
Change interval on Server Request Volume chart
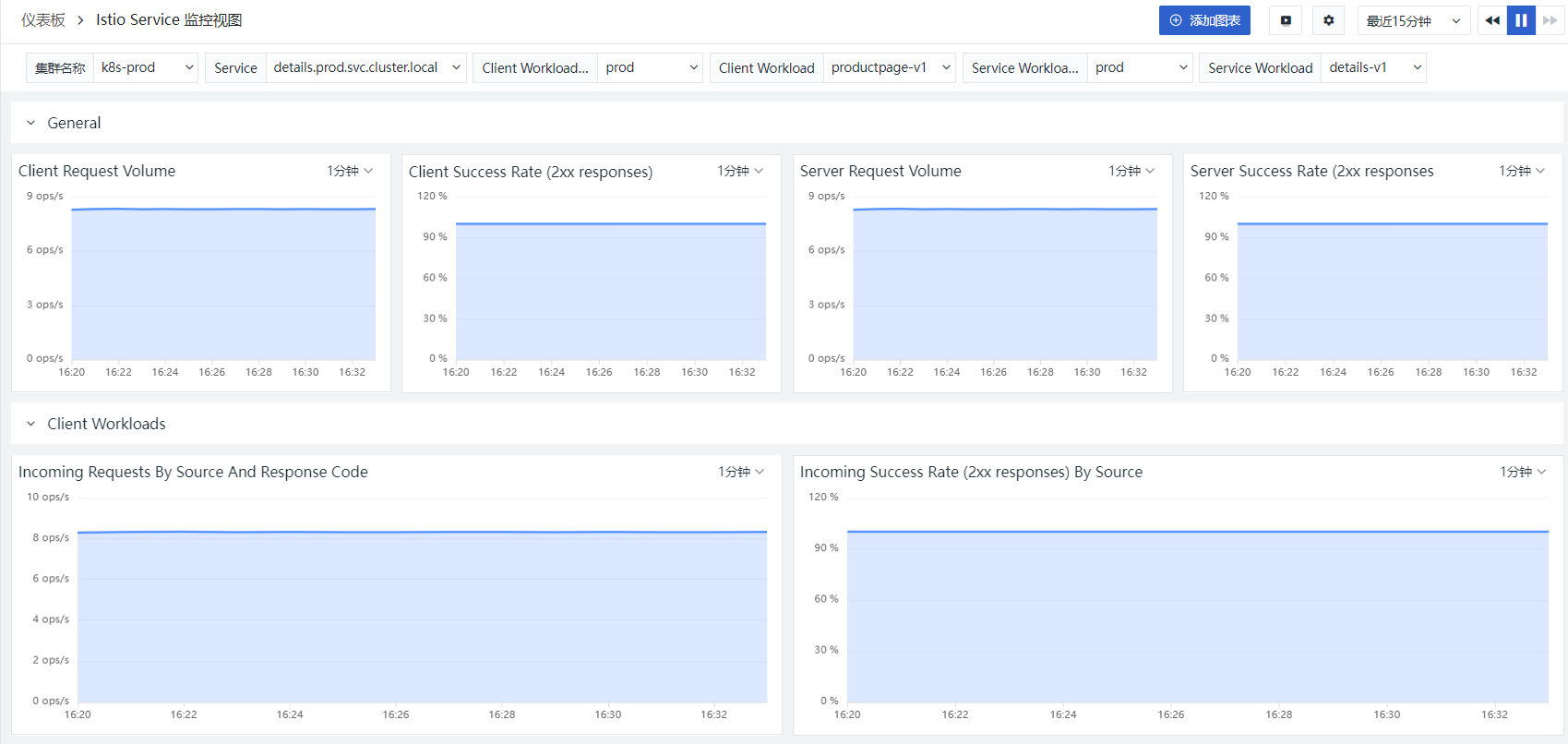click(x=1131, y=171)
